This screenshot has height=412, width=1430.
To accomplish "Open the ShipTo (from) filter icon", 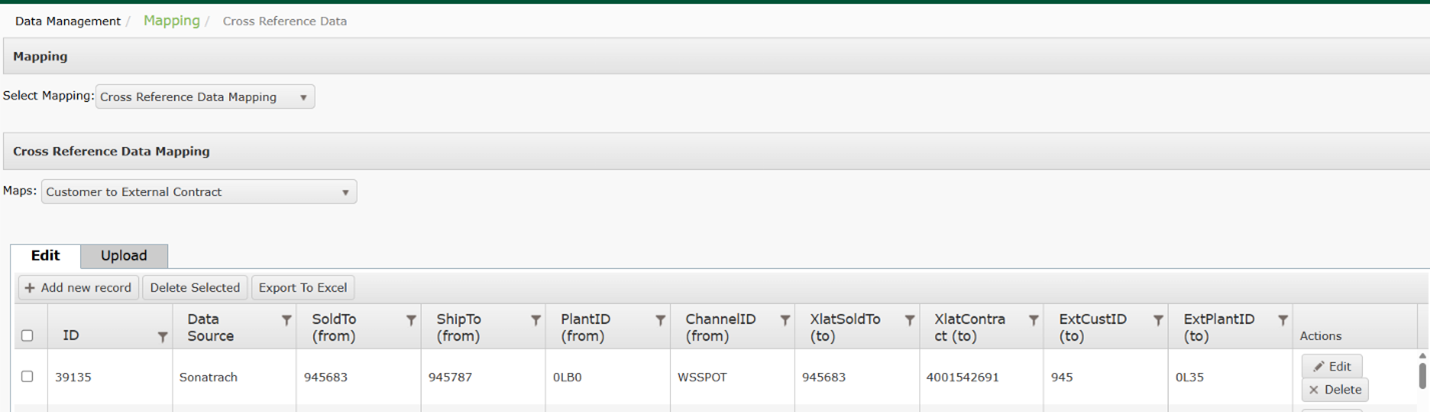I will [x=536, y=320].
